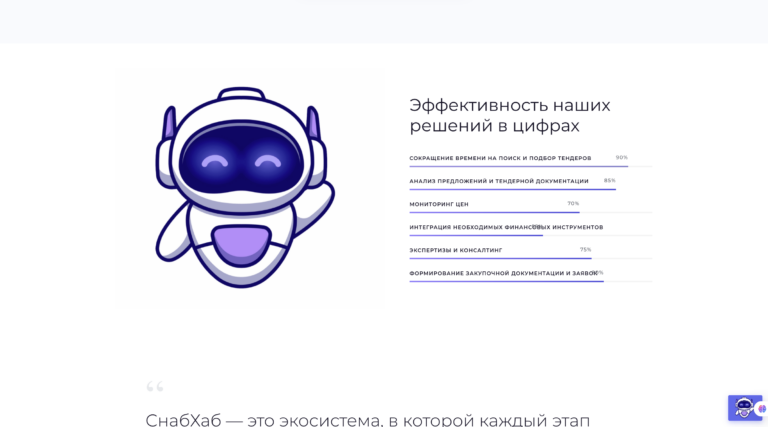Open the robot chat assistant widget
The image size is (768, 427).
point(744,407)
